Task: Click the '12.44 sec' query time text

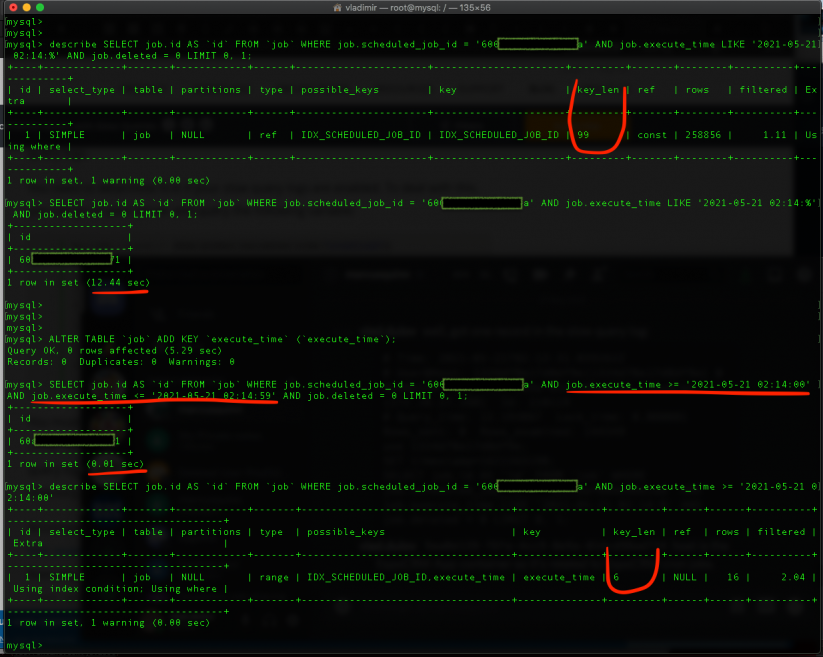Action: coord(120,283)
